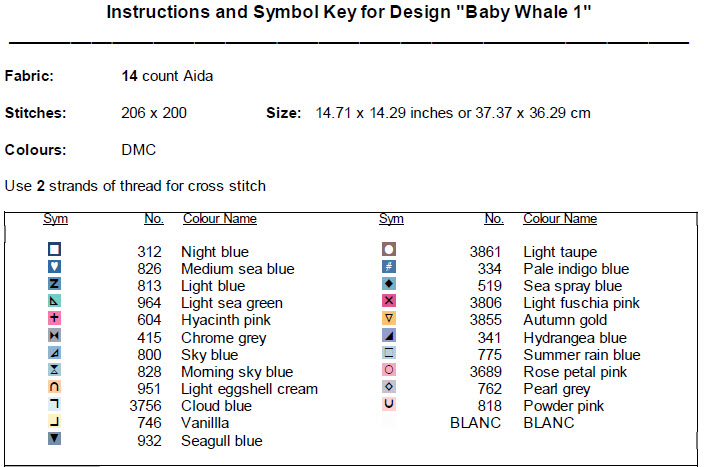Click the left 'Colour Name' column header

(219, 218)
